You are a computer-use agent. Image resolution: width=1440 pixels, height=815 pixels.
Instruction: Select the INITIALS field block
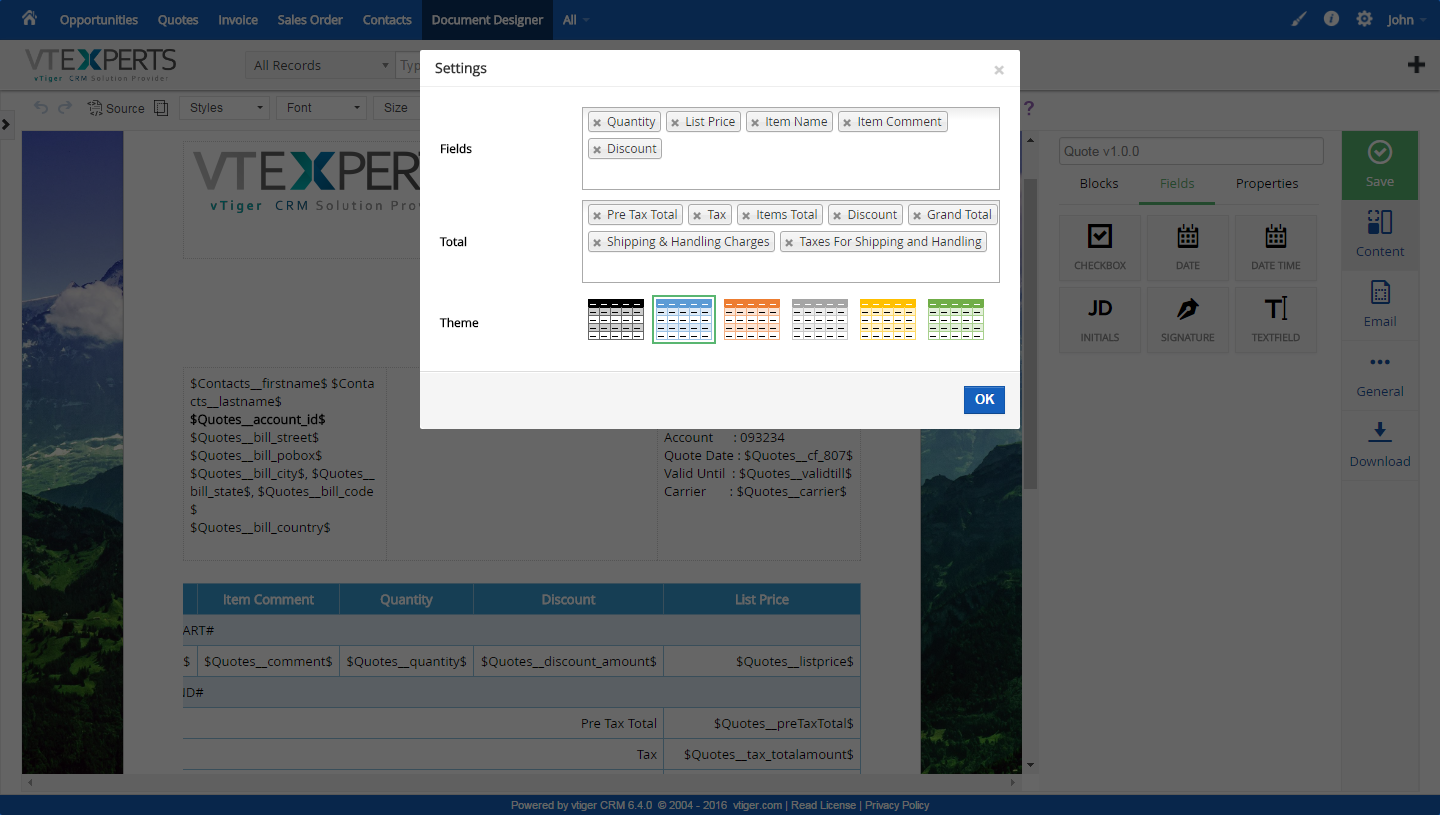pos(1100,320)
